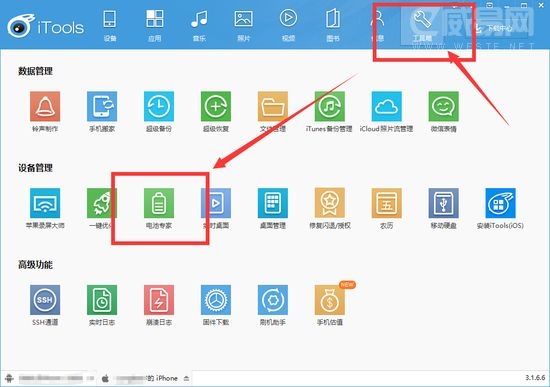Select the Android device in status bar

coord(49,378)
